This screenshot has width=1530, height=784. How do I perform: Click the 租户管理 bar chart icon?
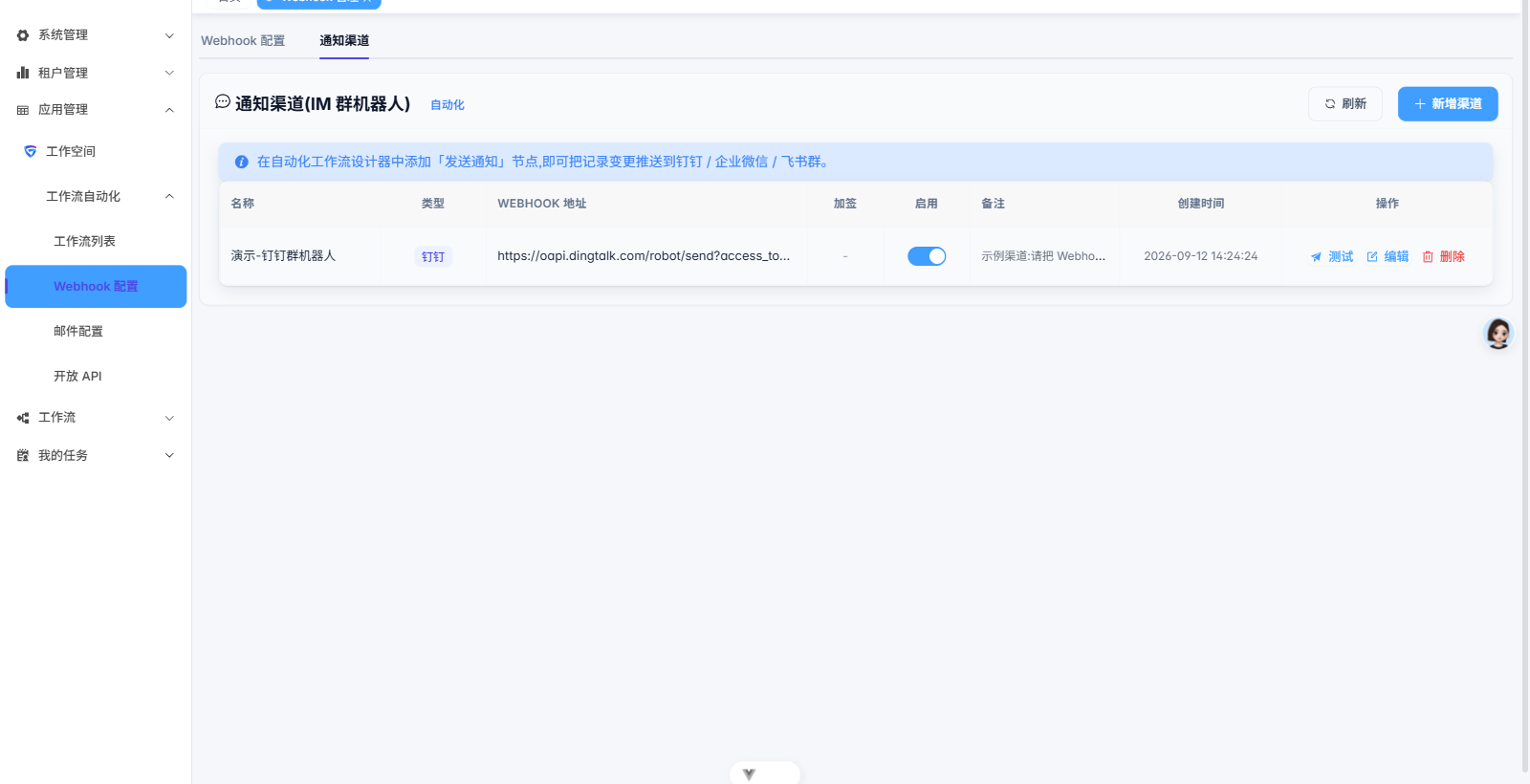23,73
